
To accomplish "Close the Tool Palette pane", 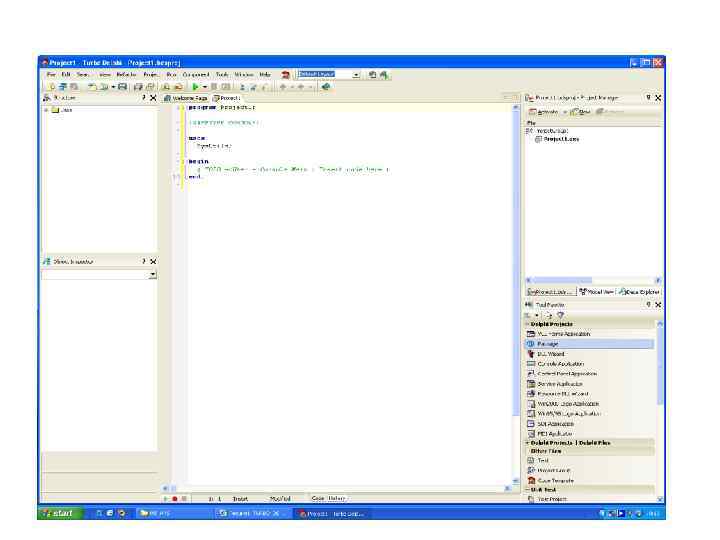I will pos(658,304).
